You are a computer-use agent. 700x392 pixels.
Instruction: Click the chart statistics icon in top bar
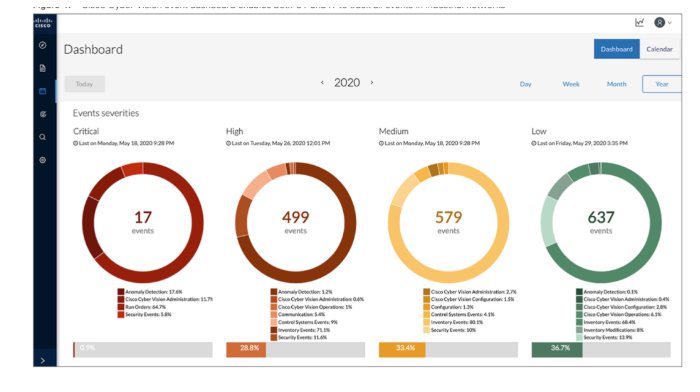(x=640, y=22)
